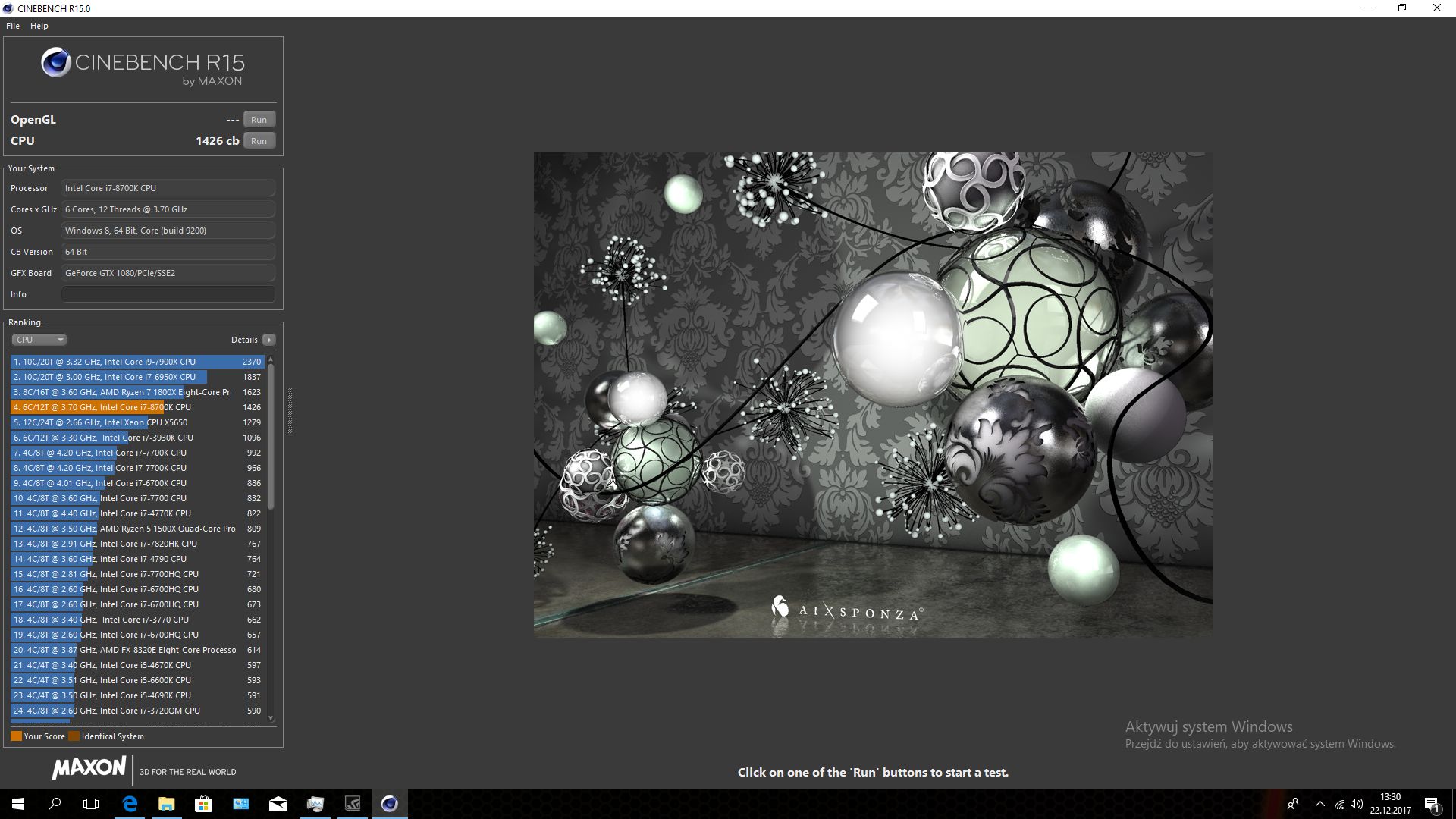Click the orange Your Score color swatch

point(16,736)
